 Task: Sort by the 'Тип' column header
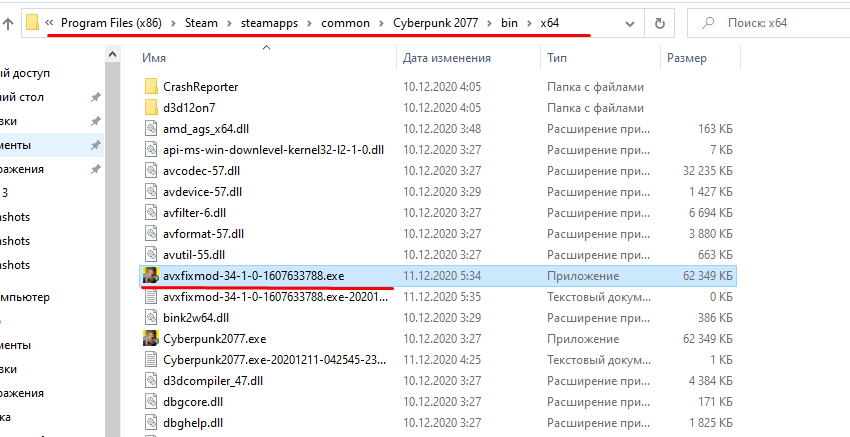click(x=557, y=58)
